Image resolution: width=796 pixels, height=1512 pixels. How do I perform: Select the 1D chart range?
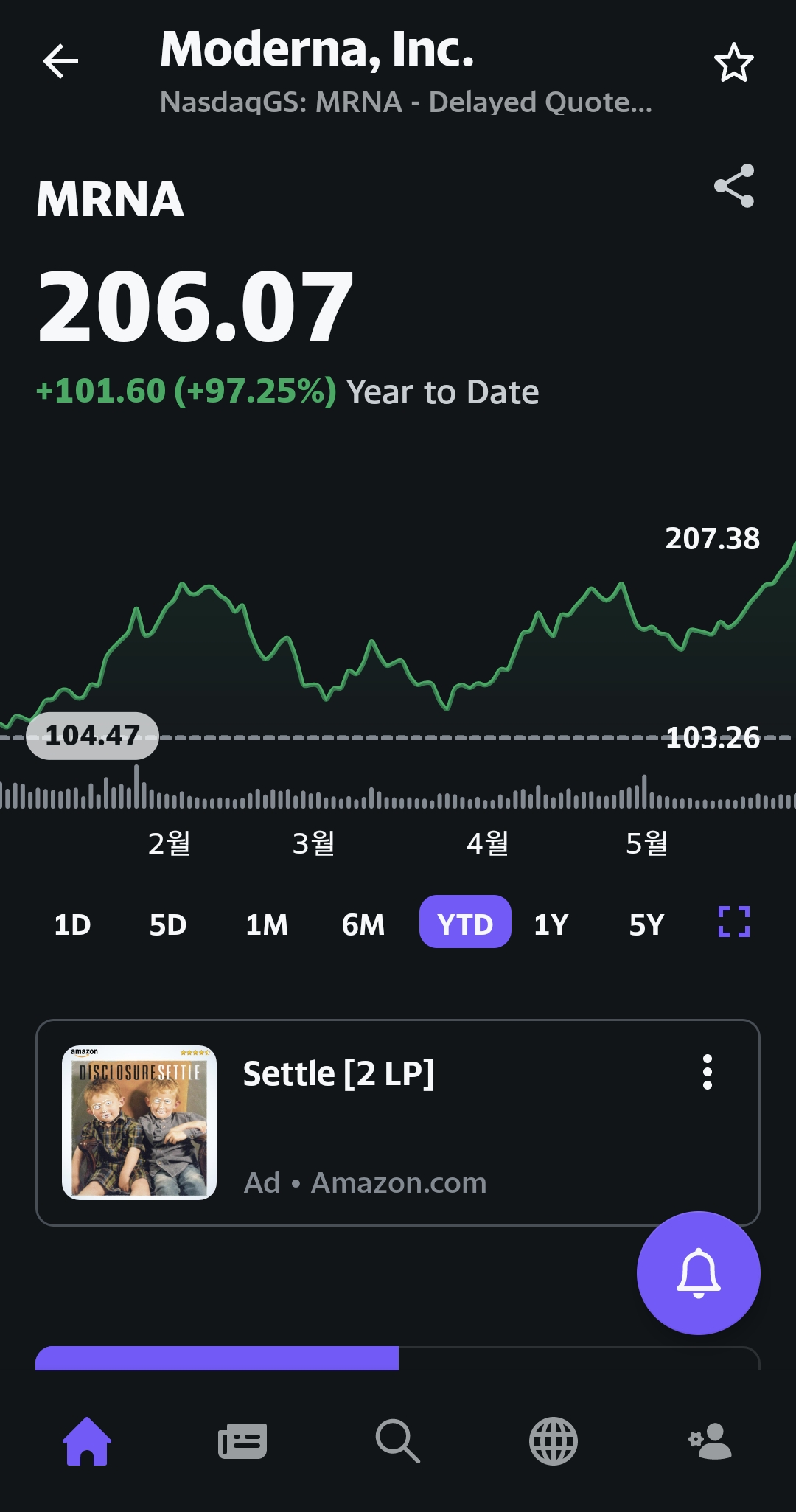pos(72,924)
